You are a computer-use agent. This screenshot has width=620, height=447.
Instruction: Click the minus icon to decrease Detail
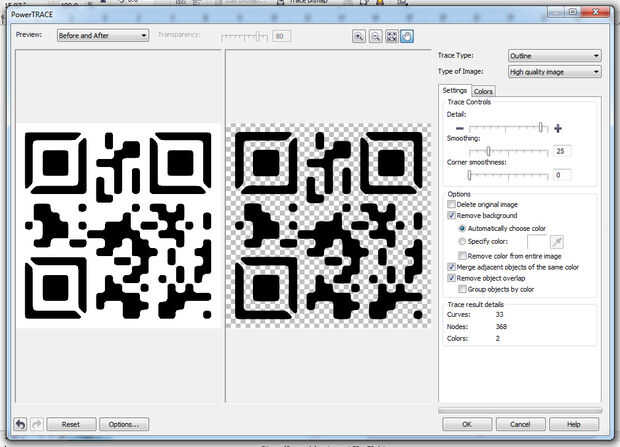click(x=459, y=129)
